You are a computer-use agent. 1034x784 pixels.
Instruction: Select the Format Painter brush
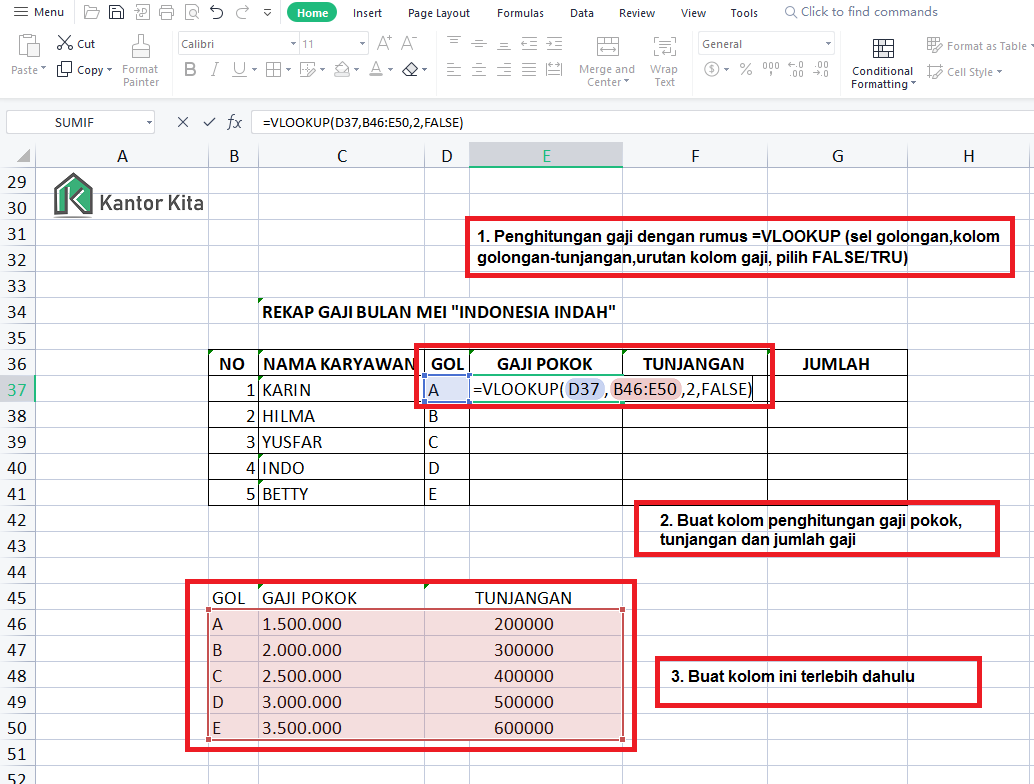(140, 61)
